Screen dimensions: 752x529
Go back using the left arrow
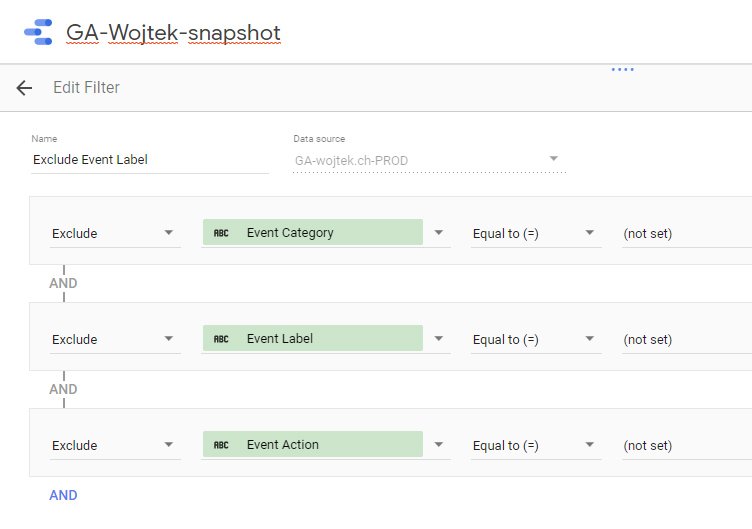(24, 88)
